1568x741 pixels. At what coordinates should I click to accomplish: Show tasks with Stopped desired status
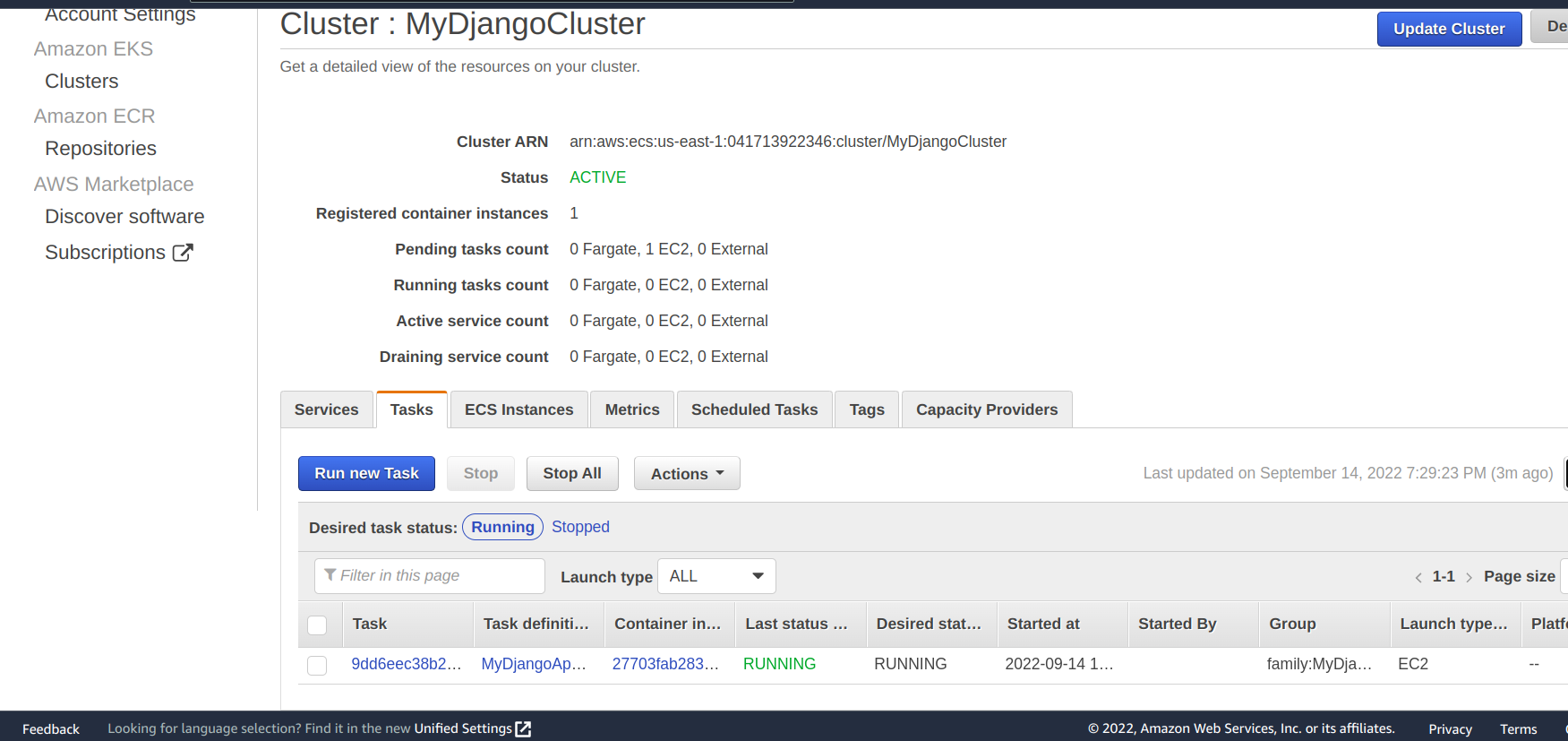(x=580, y=527)
